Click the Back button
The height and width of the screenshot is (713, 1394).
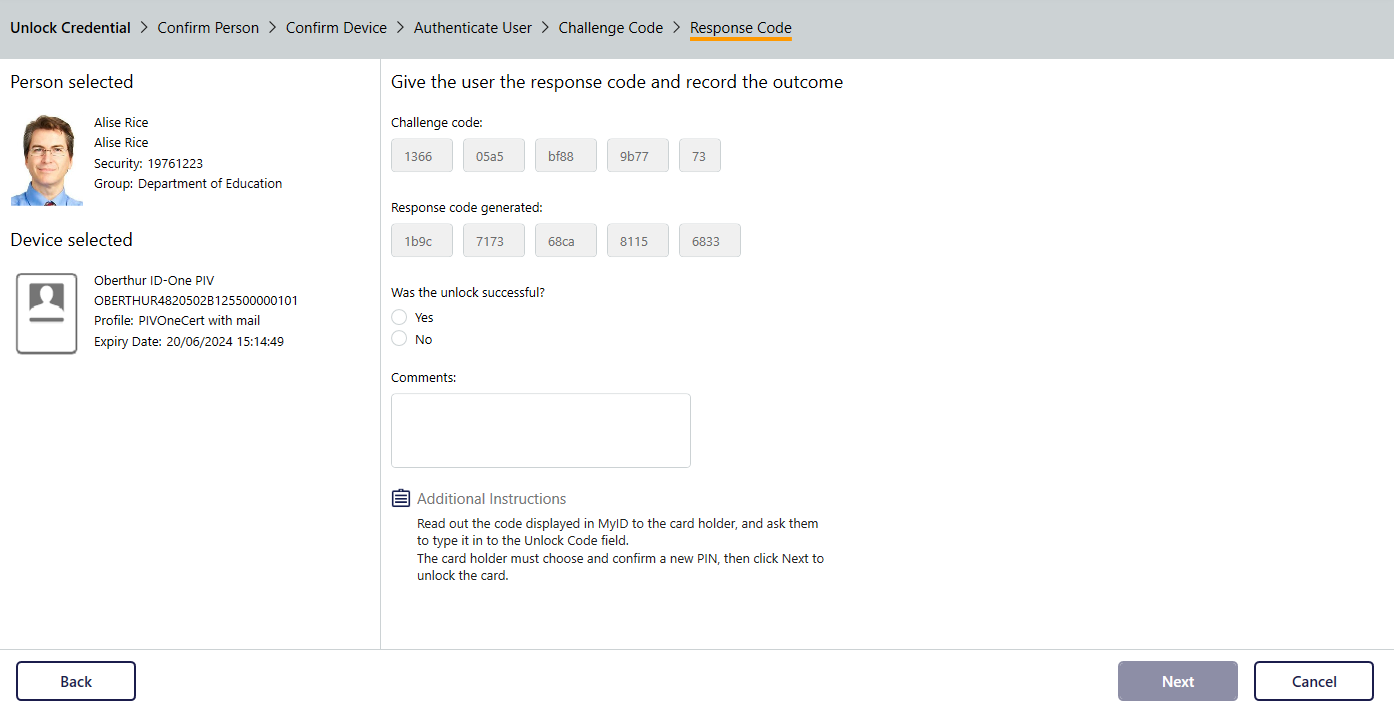pyautogui.click(x=76, y=681)
